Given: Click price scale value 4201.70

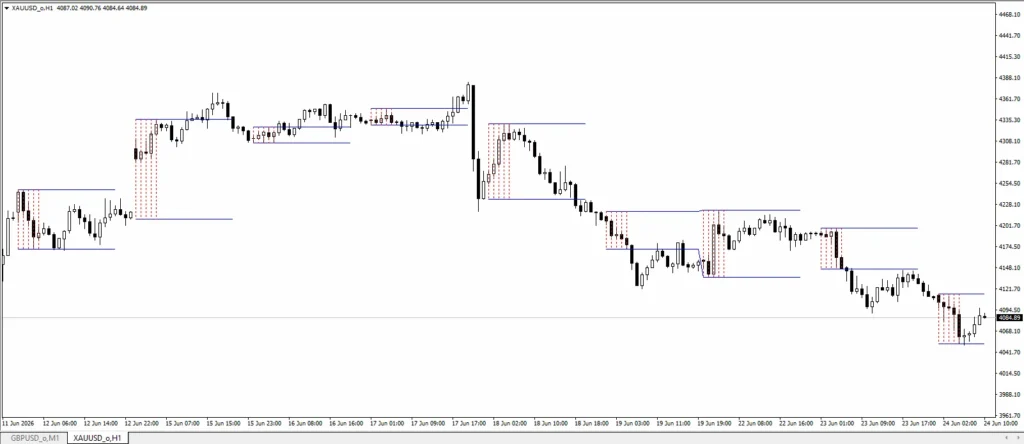Looking at the screenshot, I should (x=1010, y=225).
